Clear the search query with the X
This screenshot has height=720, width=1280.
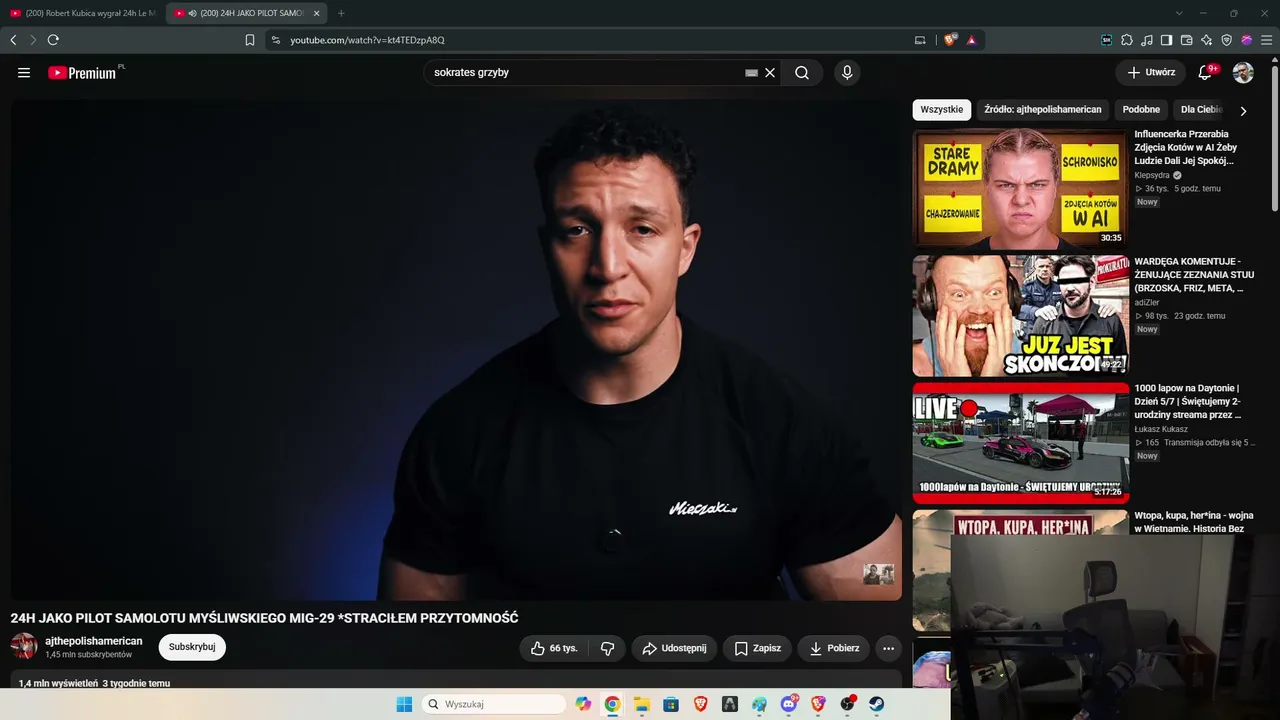click(x=770, y=73)
